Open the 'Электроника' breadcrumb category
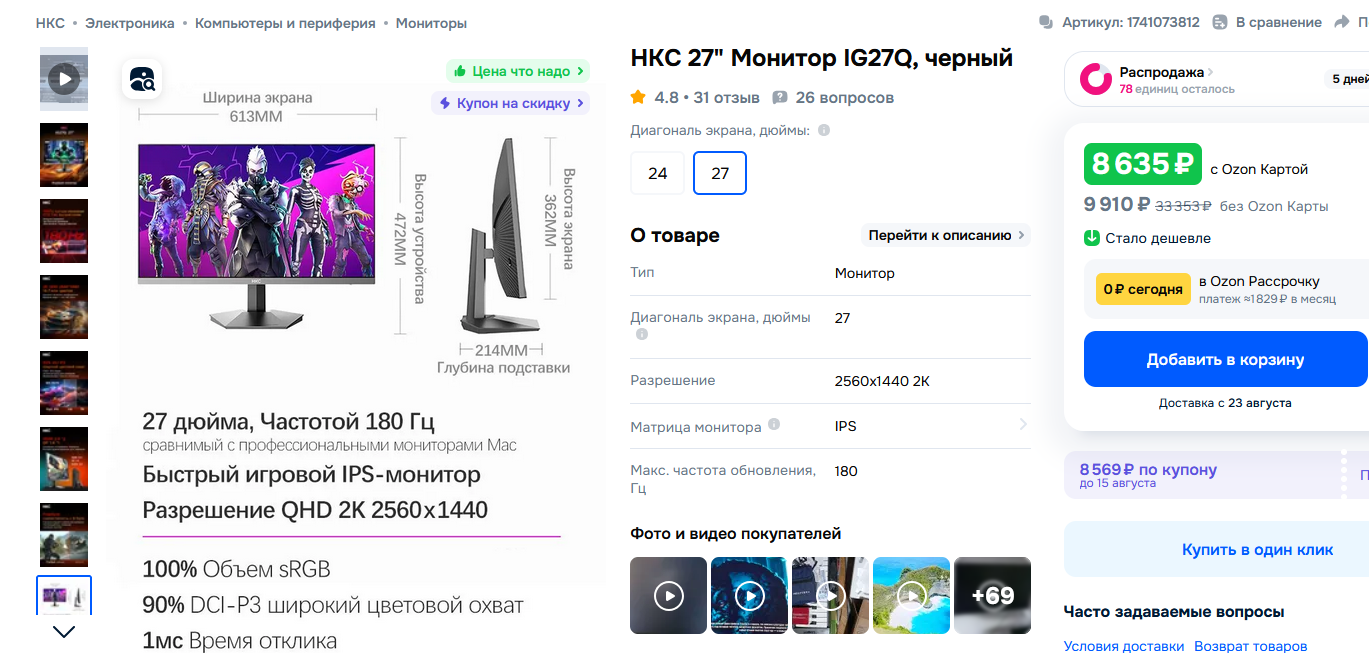This screenshot has width=1369, height=653. coord(130,23)
